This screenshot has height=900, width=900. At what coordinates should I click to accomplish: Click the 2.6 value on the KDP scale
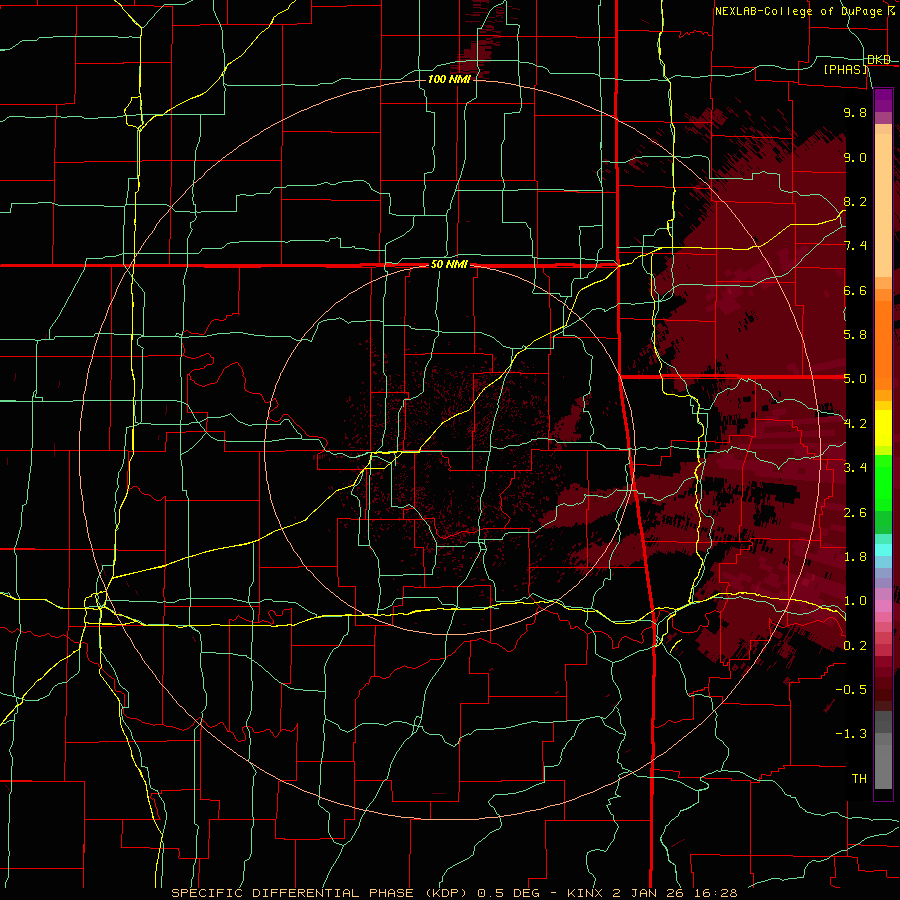[x=855, y=513]
